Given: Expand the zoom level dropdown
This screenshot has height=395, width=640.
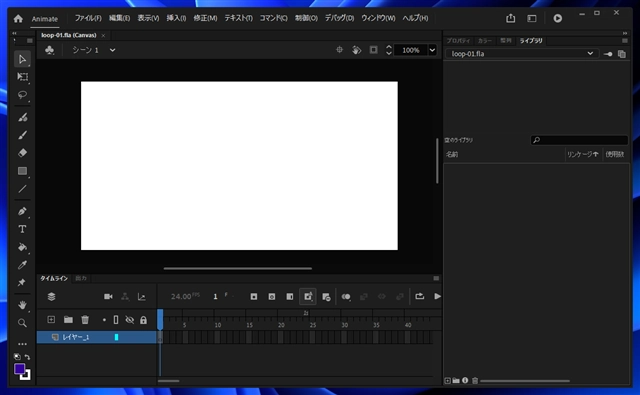Looking at the screenshot, I should coord(432,50).
